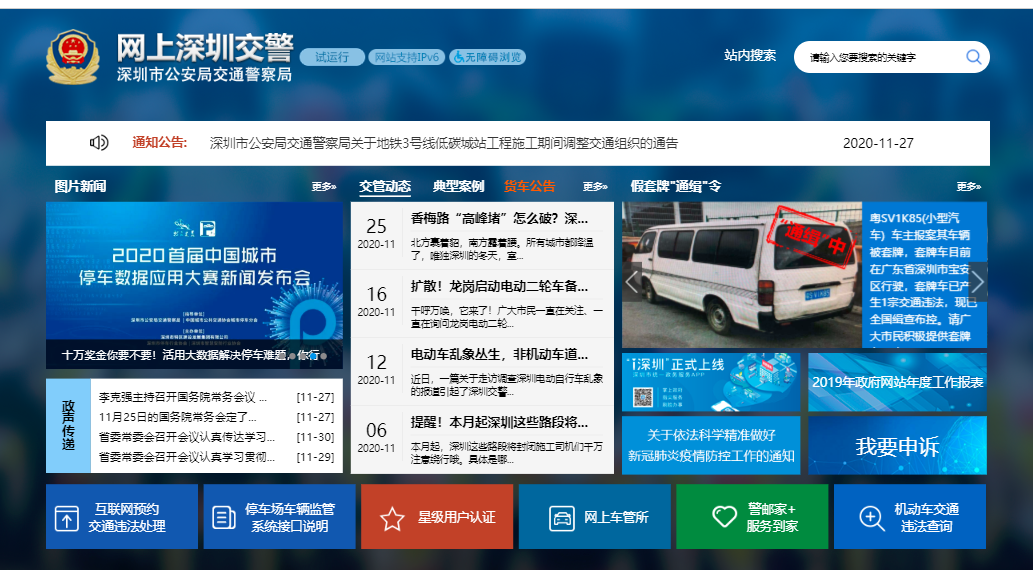The height and width of the screenshot is (570, 1033).
Task: Open 互联网预约交通违法处理 service tile
Action: click(x=122, y=517)
